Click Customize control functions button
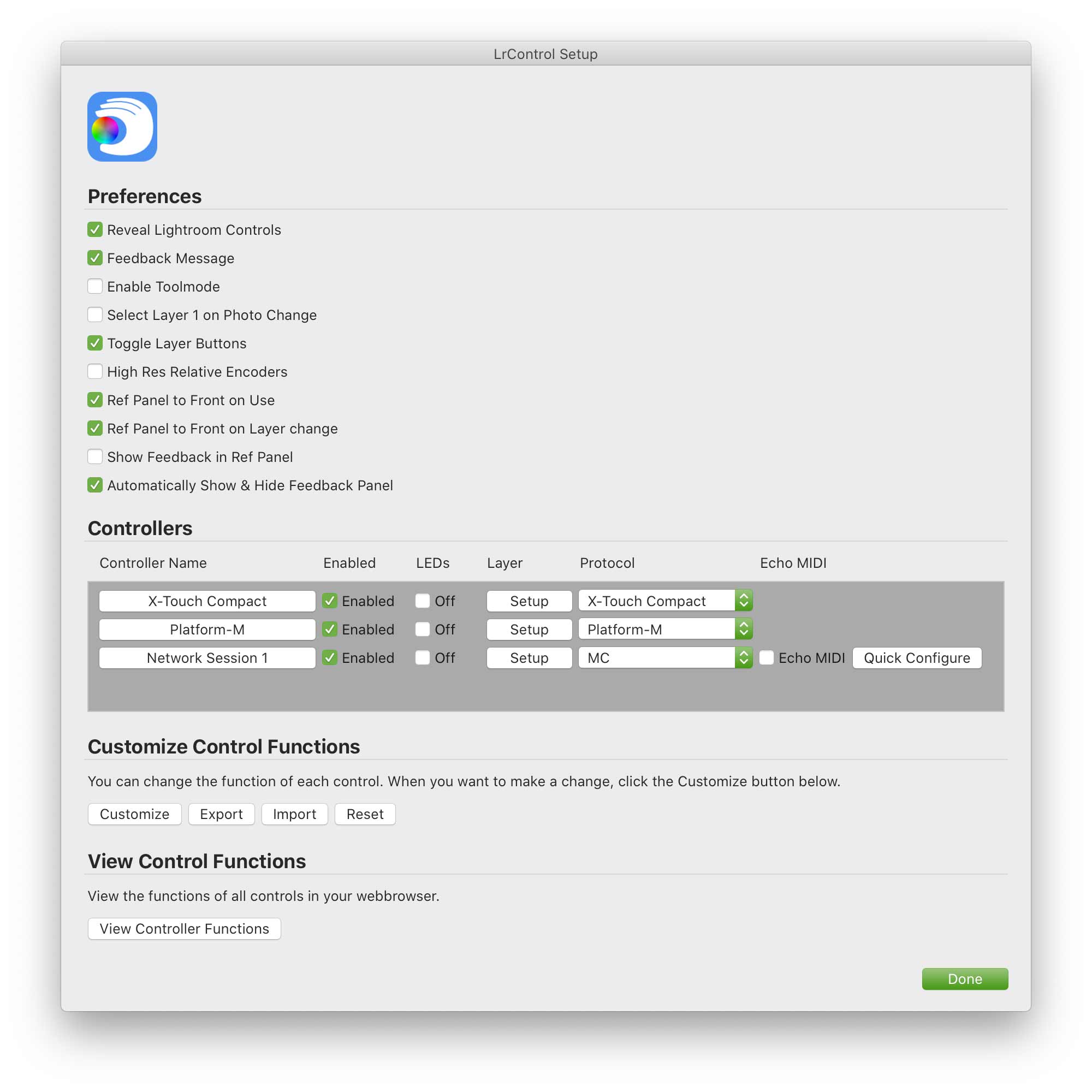Screen dimensions: 1092x1092 pyautogui.click(x=134, y=814)
